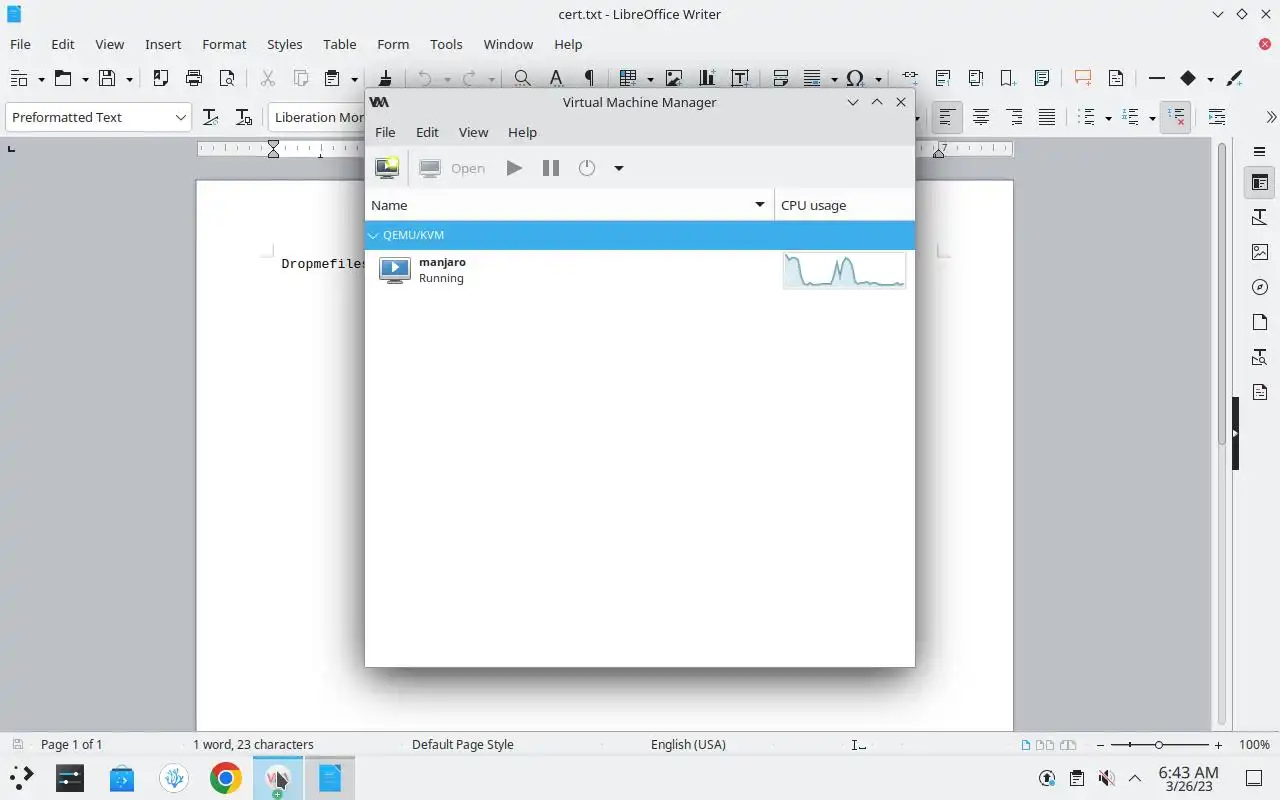Click zoom in plus button in status bar
This screenshot has width=1280, height=800.
(x=1218, y=745)
